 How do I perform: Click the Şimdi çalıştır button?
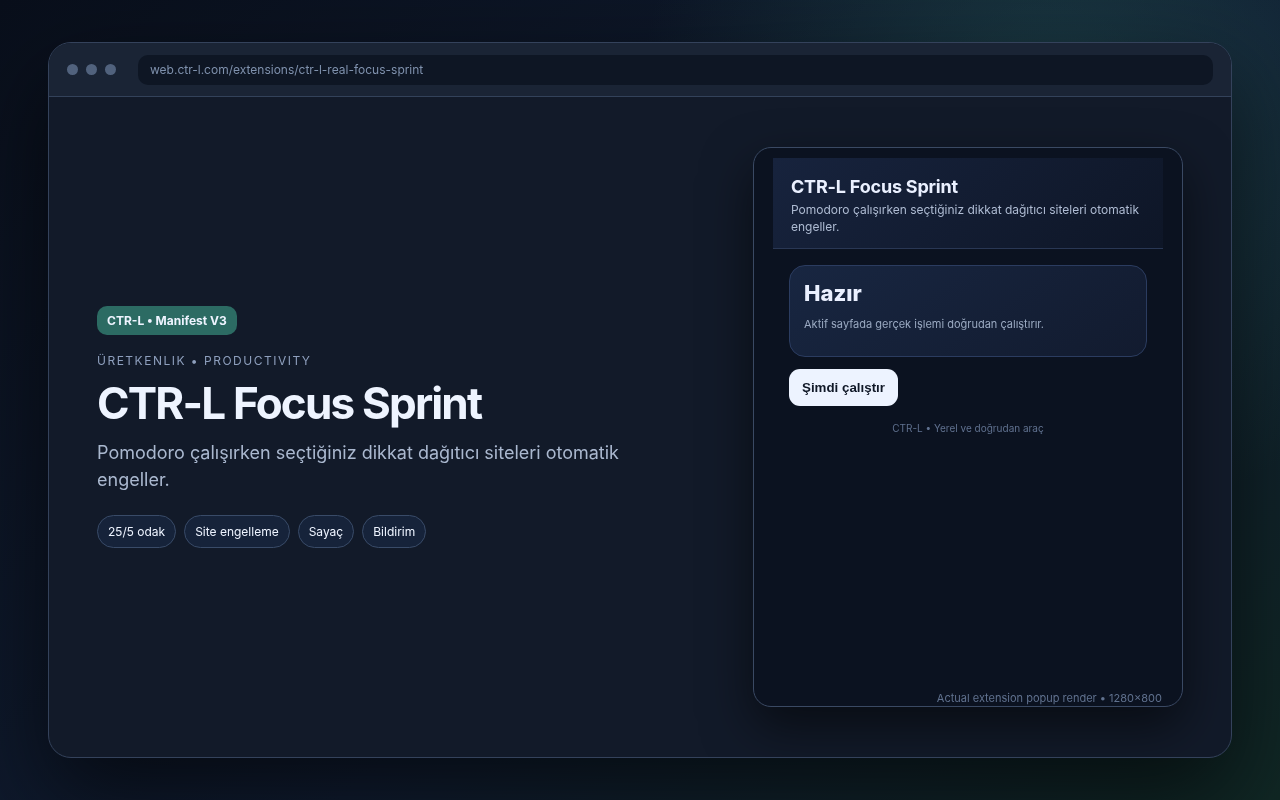coord(843,387)
